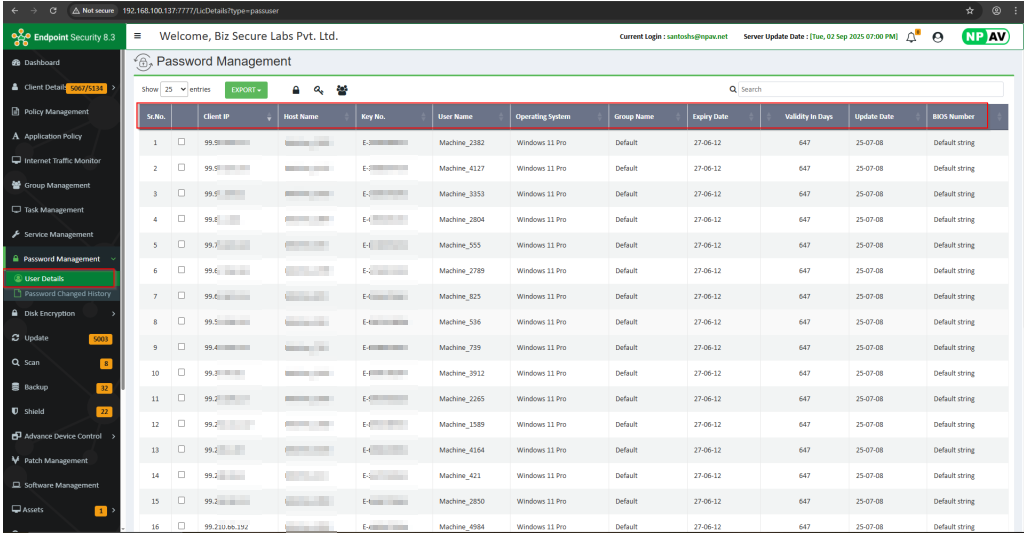Image resolution: width=1024 pixels, height=533 pixels.
Task: Open the EXPORT dropdown button
Action: pyautogui.click(x=246, y=90)
